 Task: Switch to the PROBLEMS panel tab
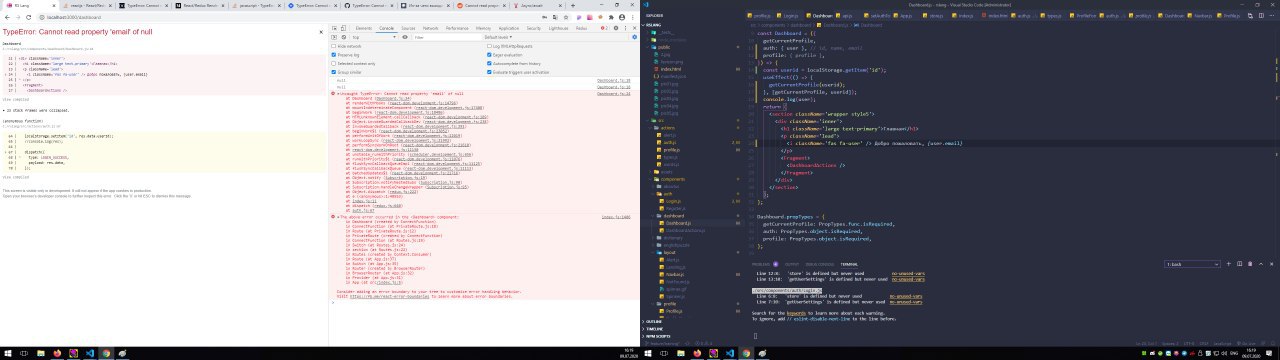[x=760, y=264]
